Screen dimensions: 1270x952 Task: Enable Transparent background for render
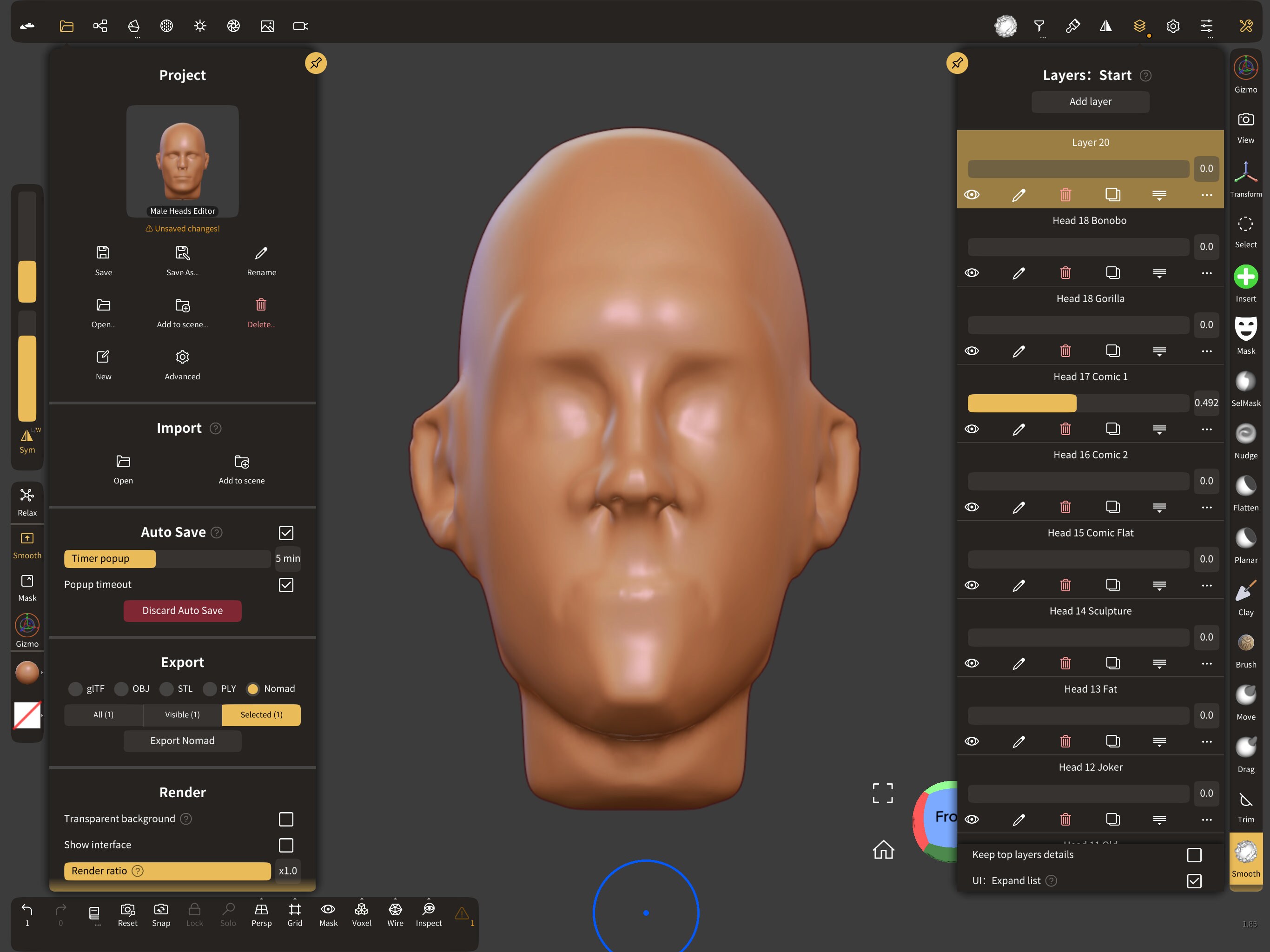286,820
